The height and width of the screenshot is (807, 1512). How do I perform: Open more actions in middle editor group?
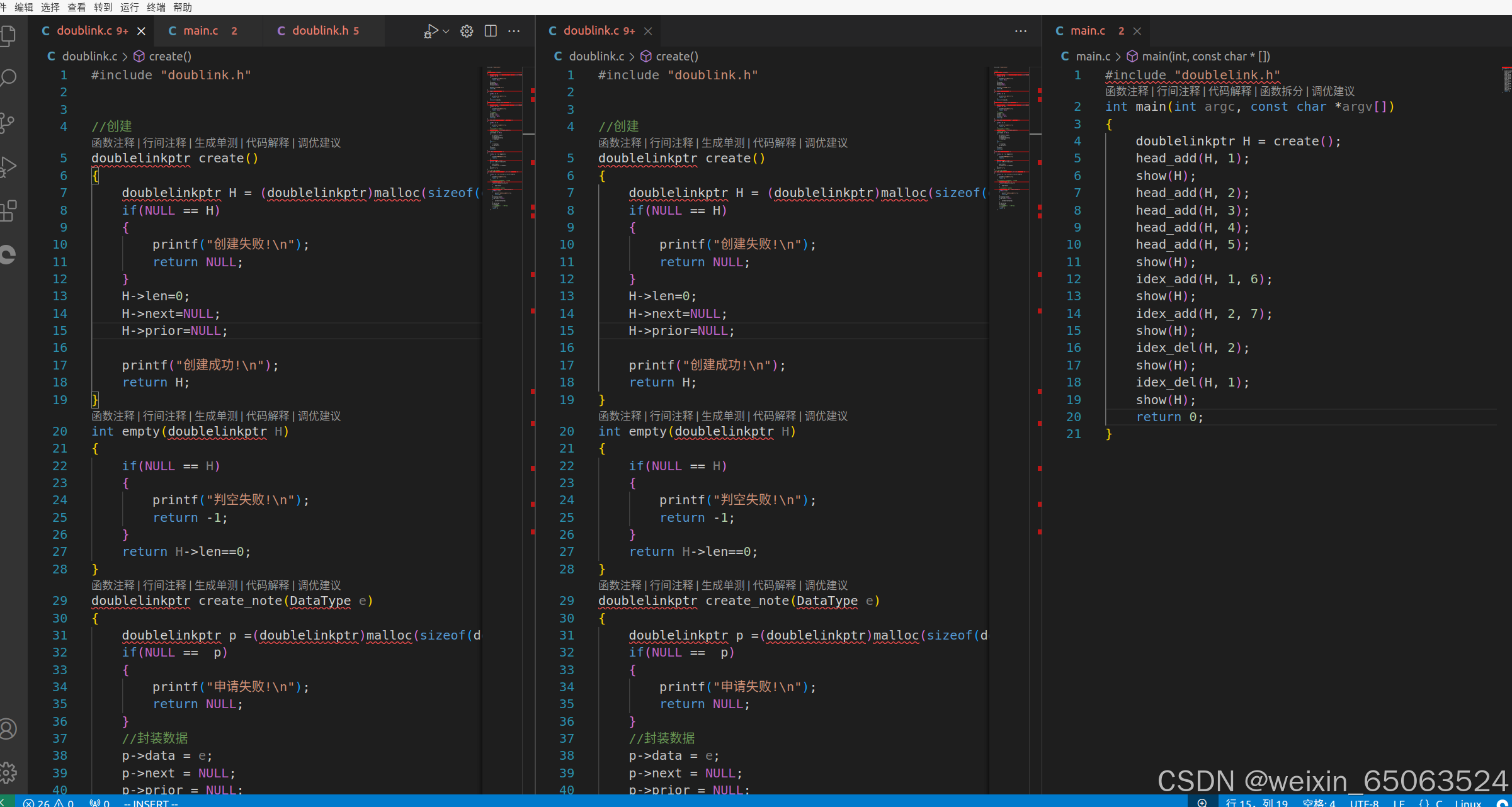(x=1020, y=31)
